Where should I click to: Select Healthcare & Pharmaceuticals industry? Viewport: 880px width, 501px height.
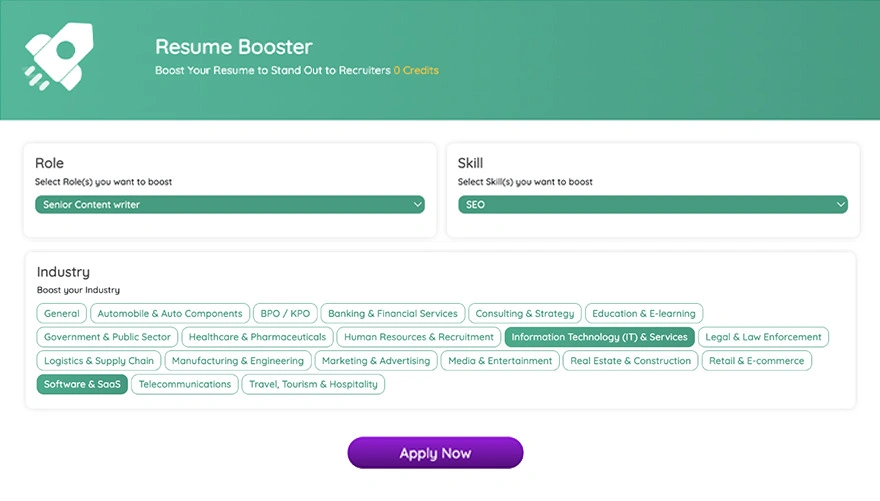[x=257, y=337]
